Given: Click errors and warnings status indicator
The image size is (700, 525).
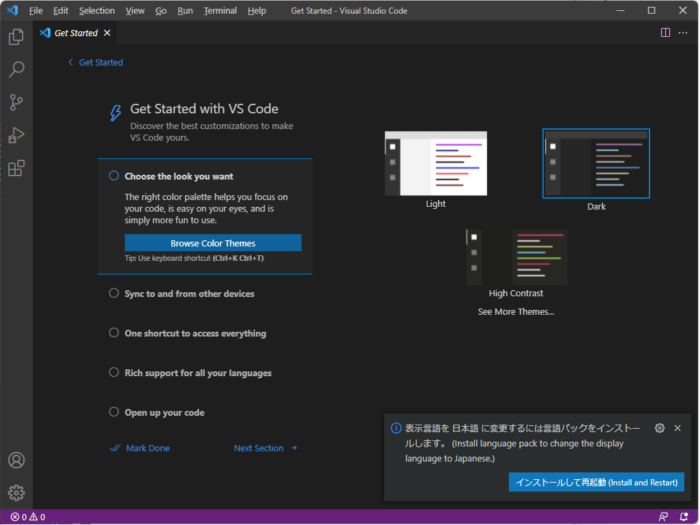Looking at the screenshot, I should coord(28,517).
